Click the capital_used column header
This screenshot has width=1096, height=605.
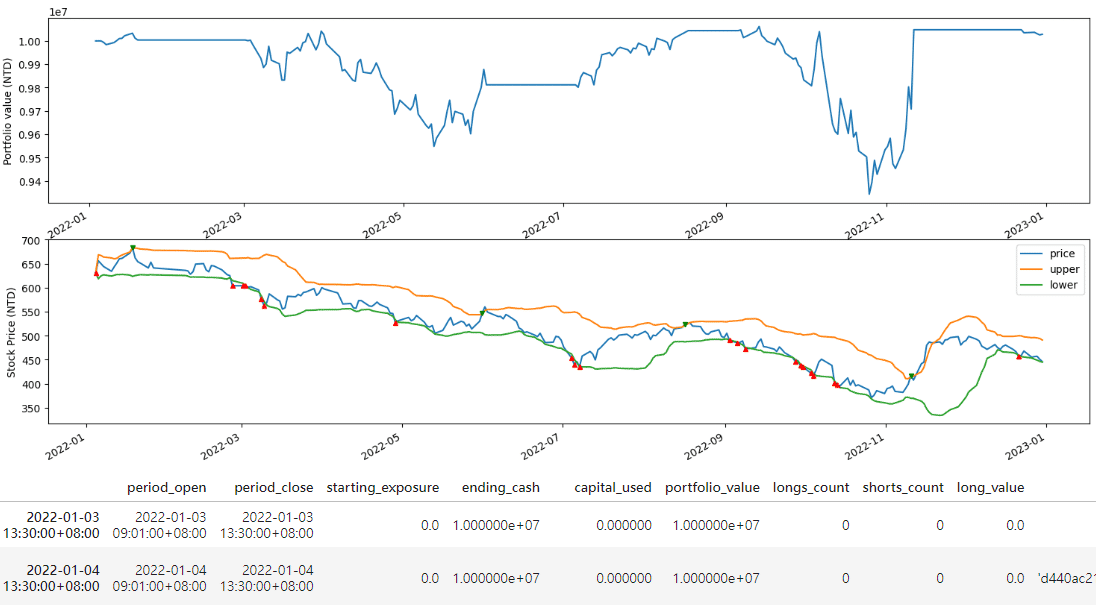612,488
